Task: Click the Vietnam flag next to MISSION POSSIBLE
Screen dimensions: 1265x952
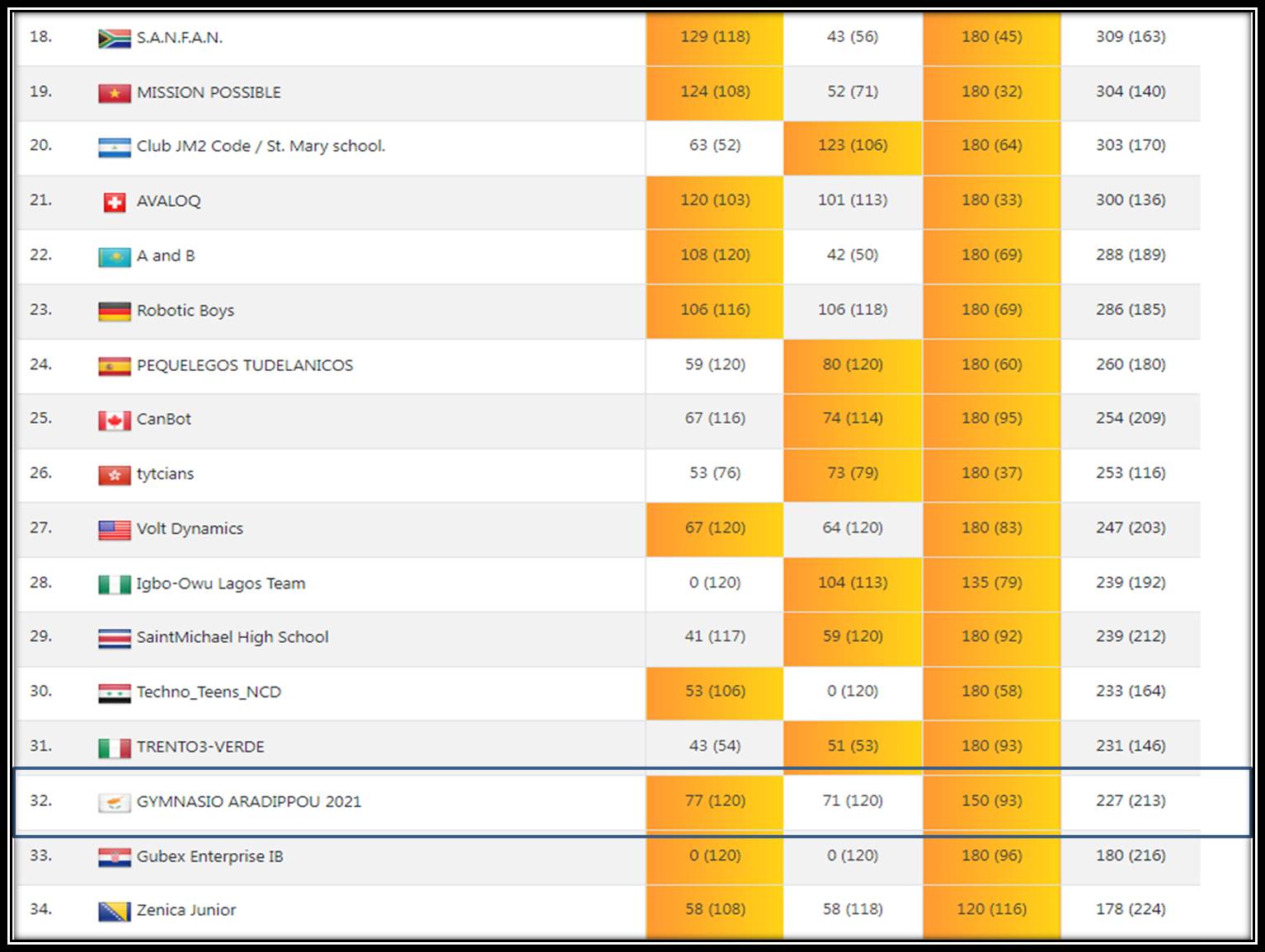Action: (114, 93)
